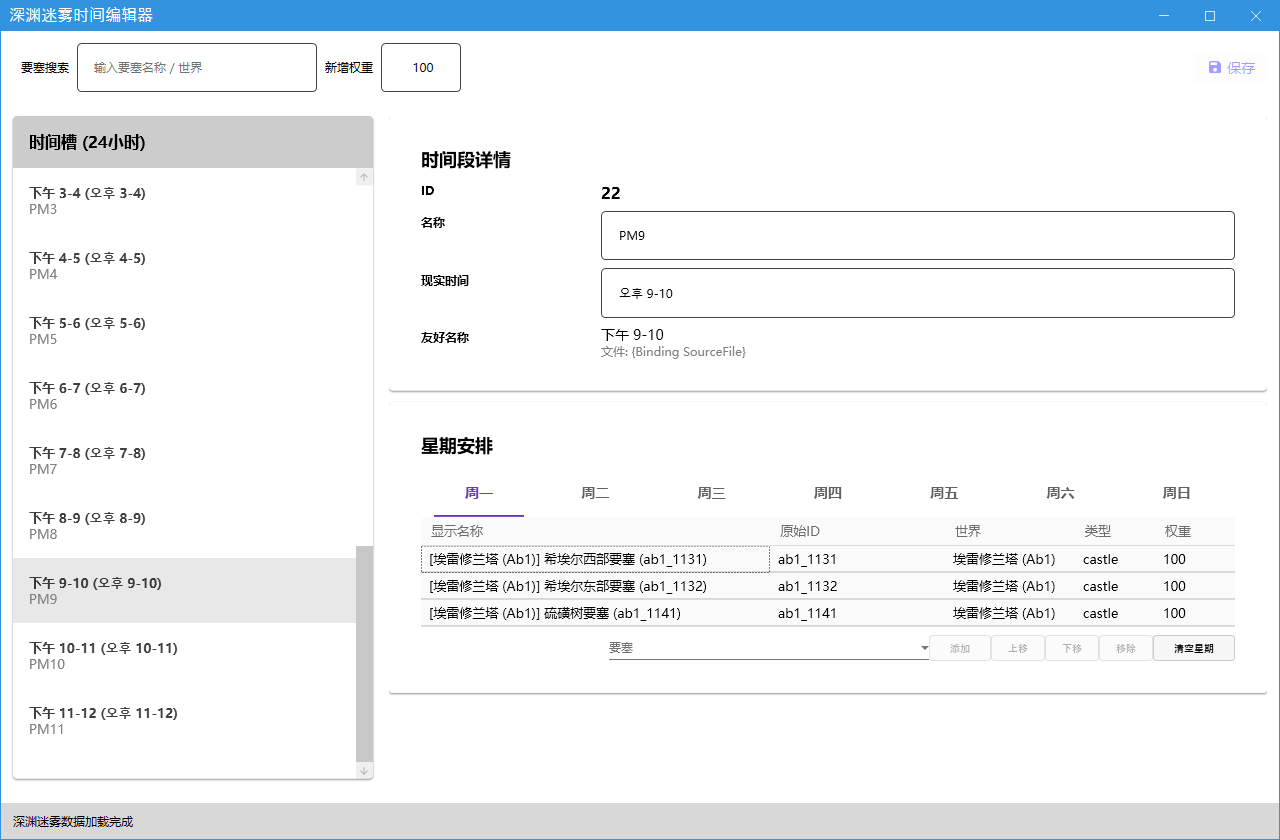The height and width of the screenshot is (840, 1280).
Task: Click the ab1_1141 original ID cell
Action: tap(857, 613)
